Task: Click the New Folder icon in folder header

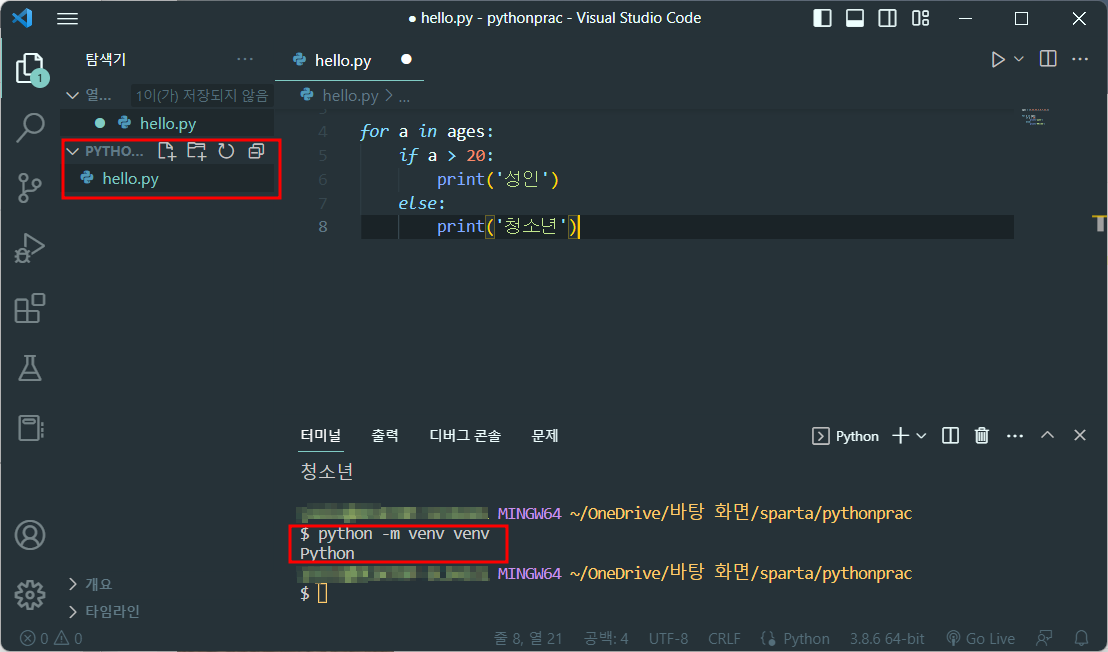Action: pos(196,150)
